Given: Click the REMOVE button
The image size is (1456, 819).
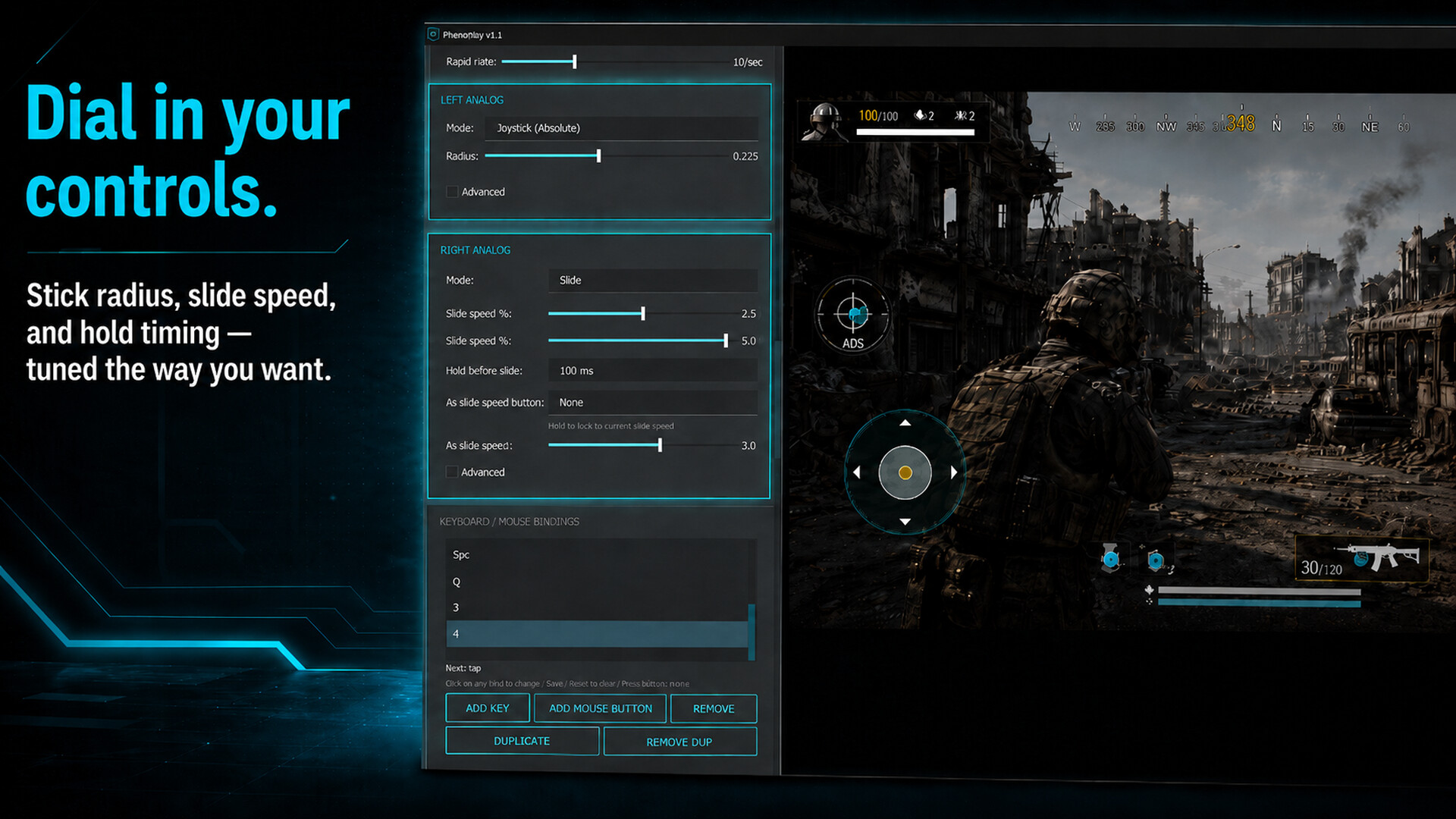Looking at the screenshot, I should 714,708.
